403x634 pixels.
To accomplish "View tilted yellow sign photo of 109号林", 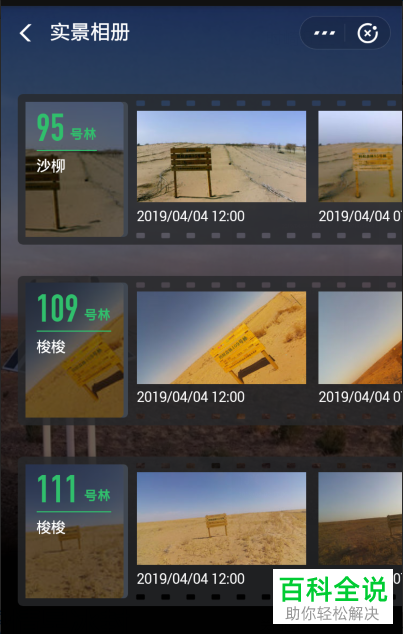I will (x=221, y=337).
